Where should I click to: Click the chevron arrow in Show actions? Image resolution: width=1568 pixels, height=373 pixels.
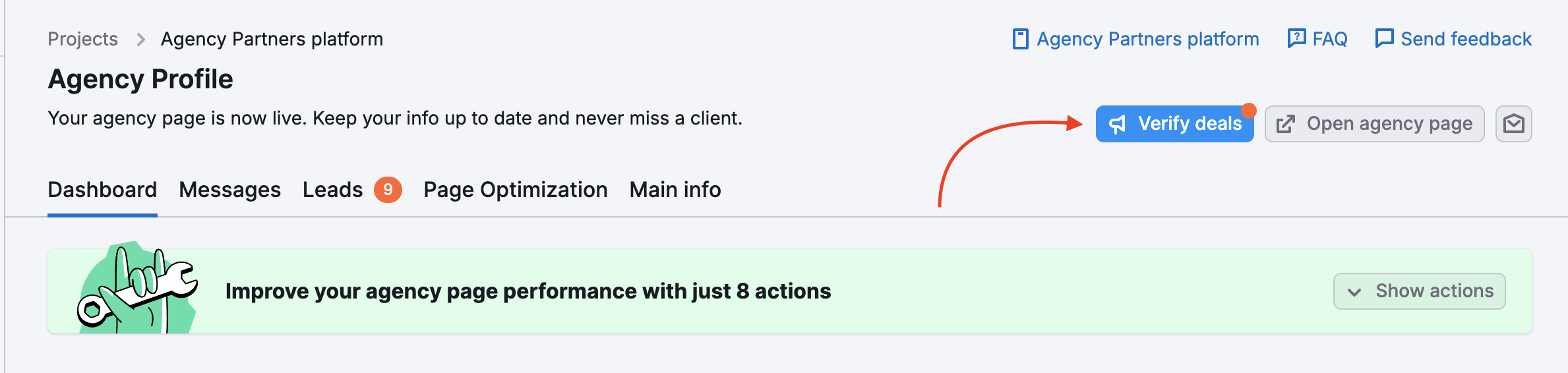[1354, 292]
